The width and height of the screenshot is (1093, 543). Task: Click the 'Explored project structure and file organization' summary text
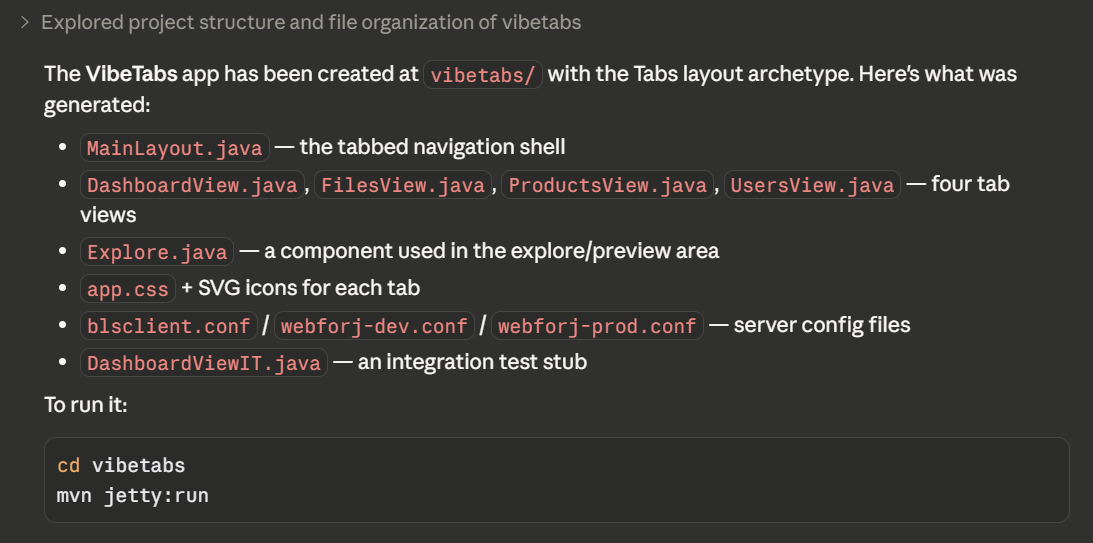pos(311,22)
